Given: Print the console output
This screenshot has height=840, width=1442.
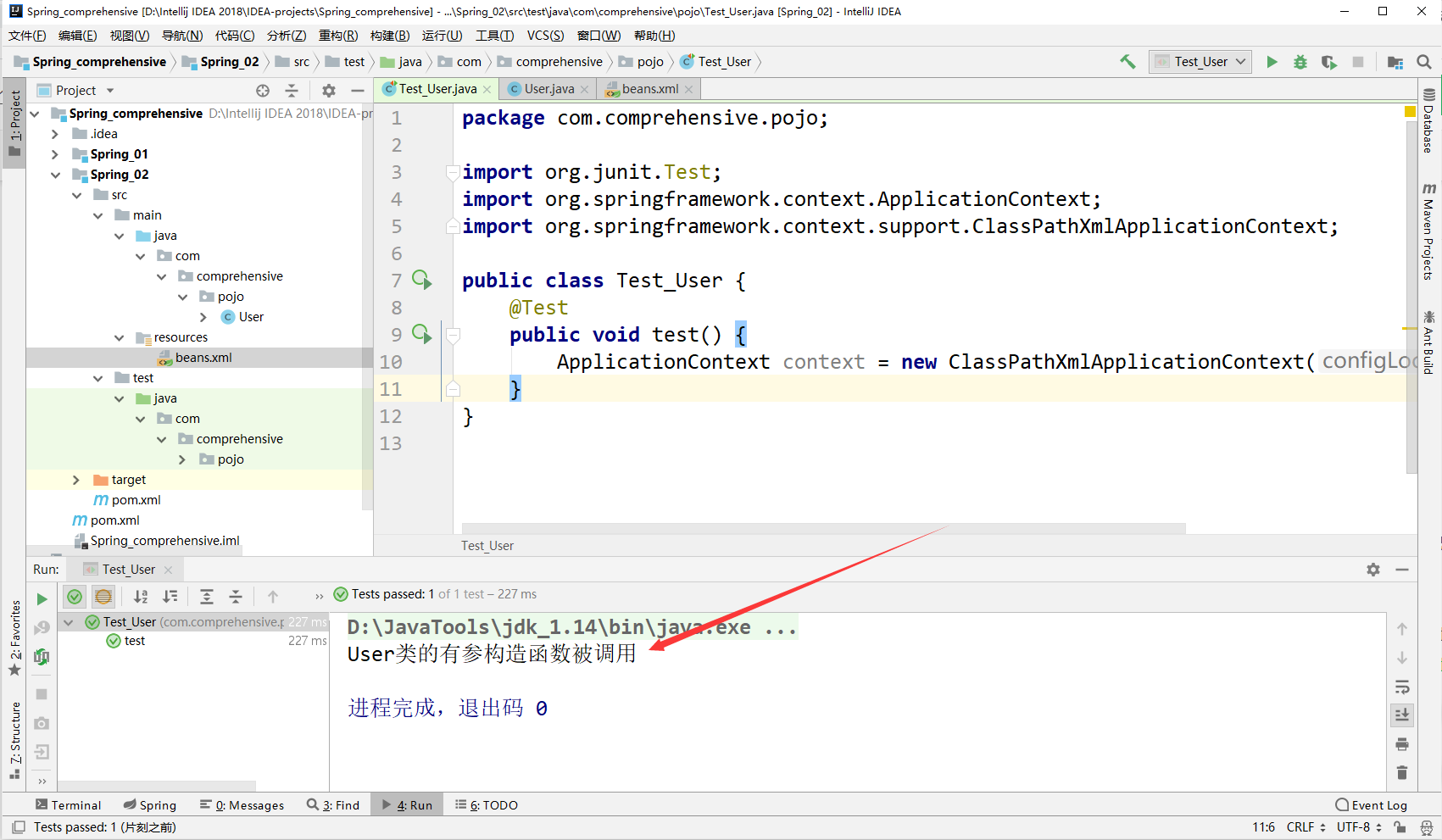Looking at the screenshot, I should pos(1402,744).
